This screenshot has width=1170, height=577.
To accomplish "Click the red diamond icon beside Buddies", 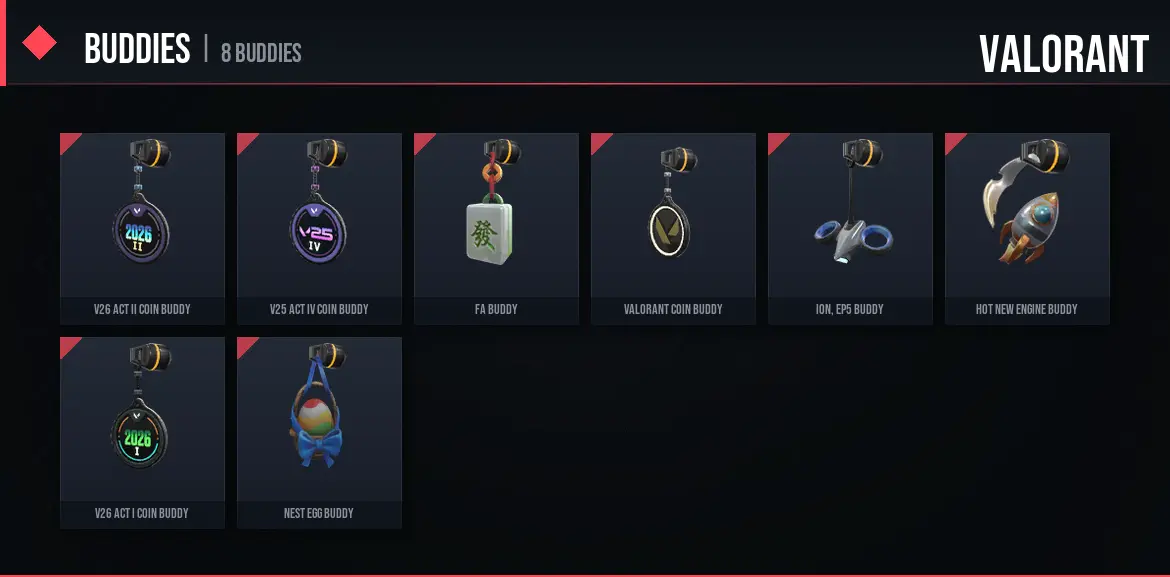I will click(x=40, y=43).
